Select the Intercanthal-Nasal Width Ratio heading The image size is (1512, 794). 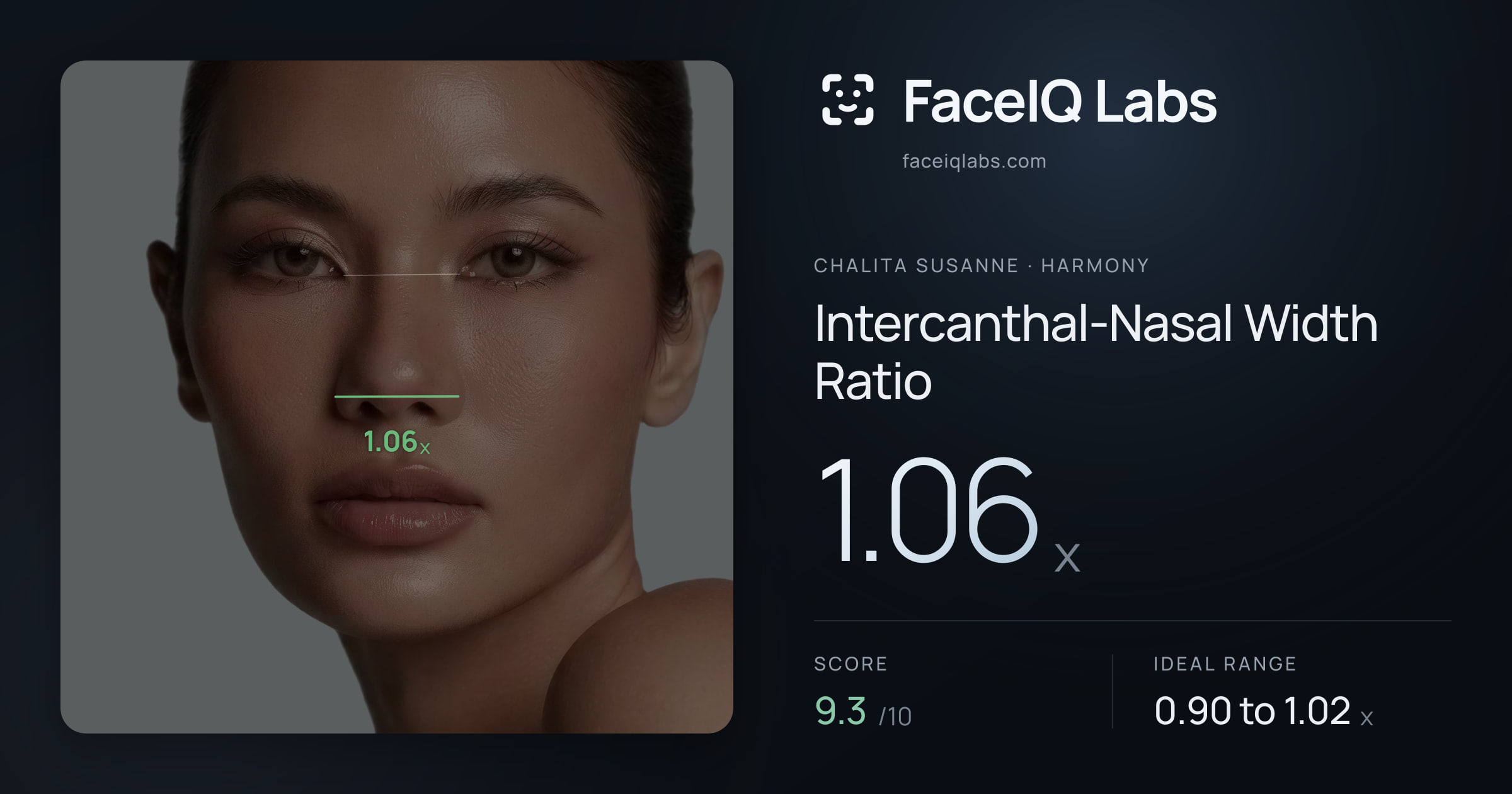coord(1096,352)
